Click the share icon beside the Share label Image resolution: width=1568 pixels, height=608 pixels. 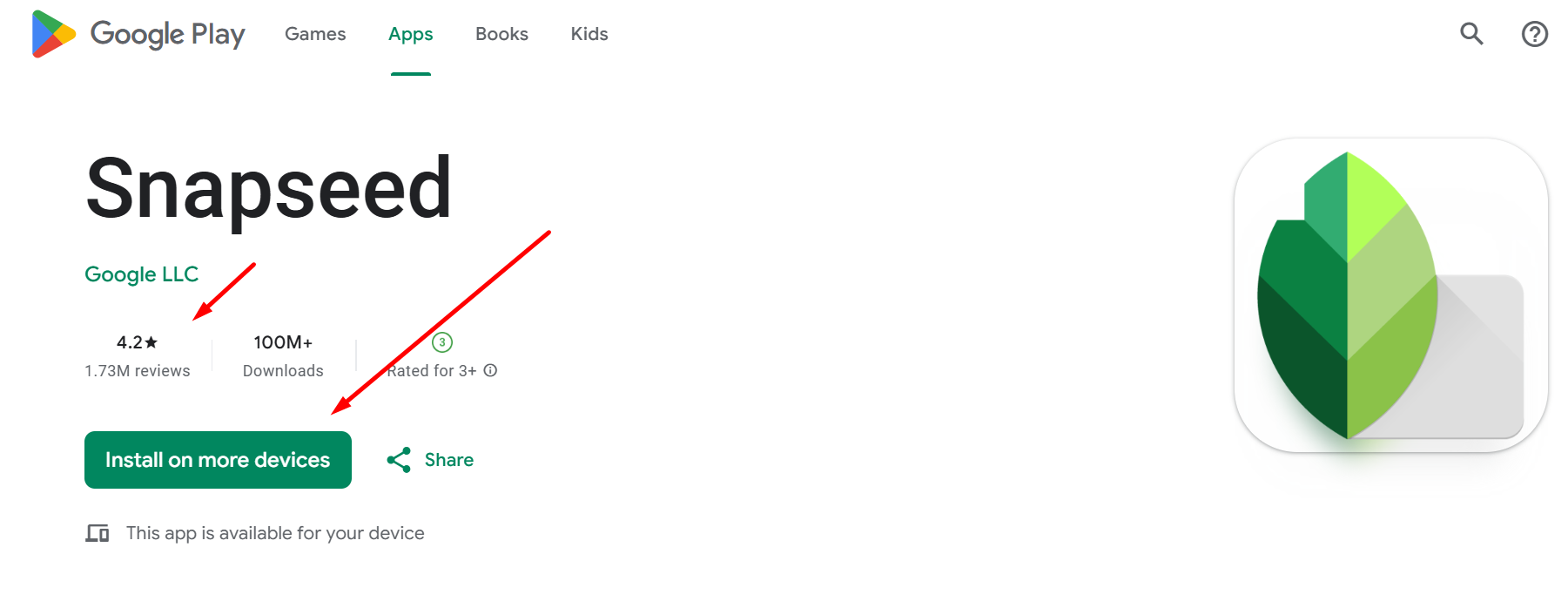coord(399,460)
